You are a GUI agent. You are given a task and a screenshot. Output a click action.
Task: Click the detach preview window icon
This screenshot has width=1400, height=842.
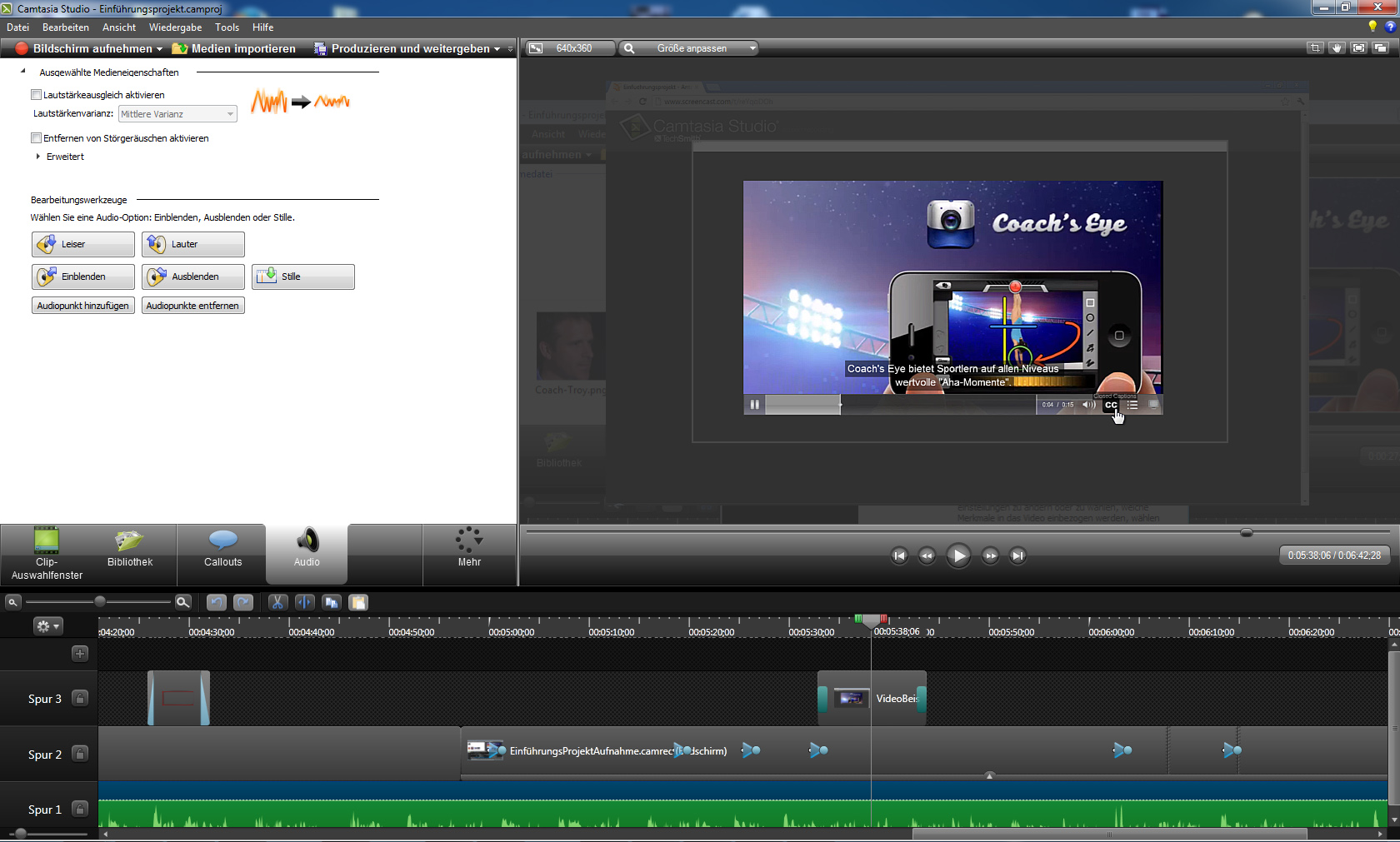pyautogui.click(x=1380, y=48)
